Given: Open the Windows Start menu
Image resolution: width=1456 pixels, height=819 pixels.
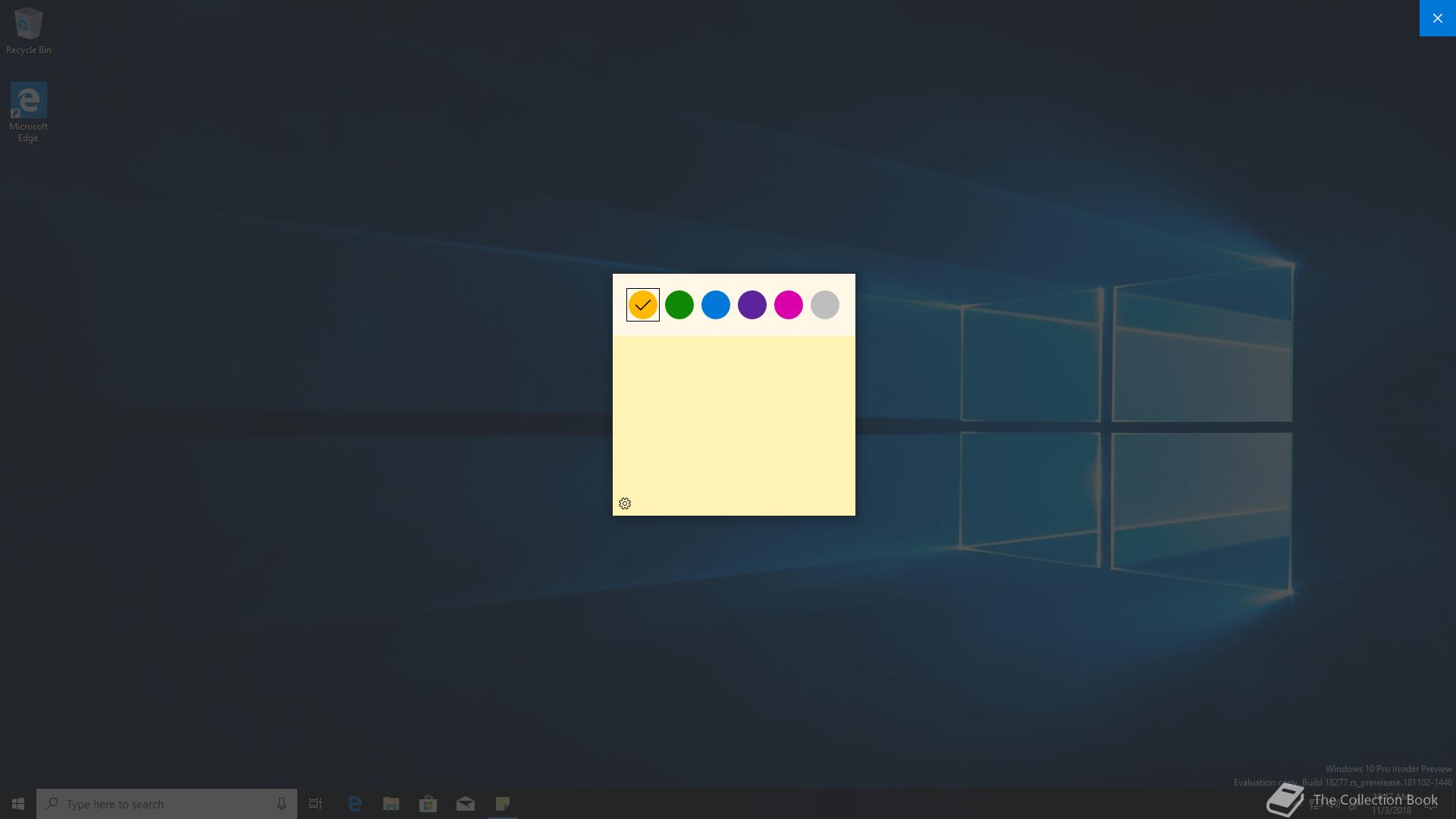Looking at the screenshot, I should [x=18, y=804].
